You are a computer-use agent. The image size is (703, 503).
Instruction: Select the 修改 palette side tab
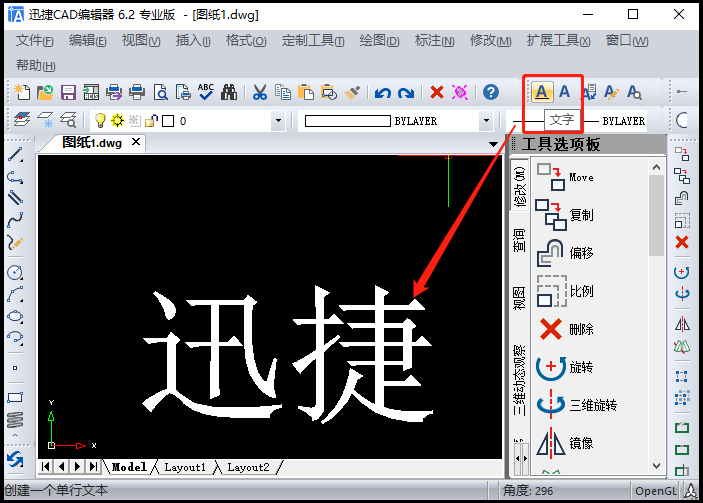pos(519,186)
